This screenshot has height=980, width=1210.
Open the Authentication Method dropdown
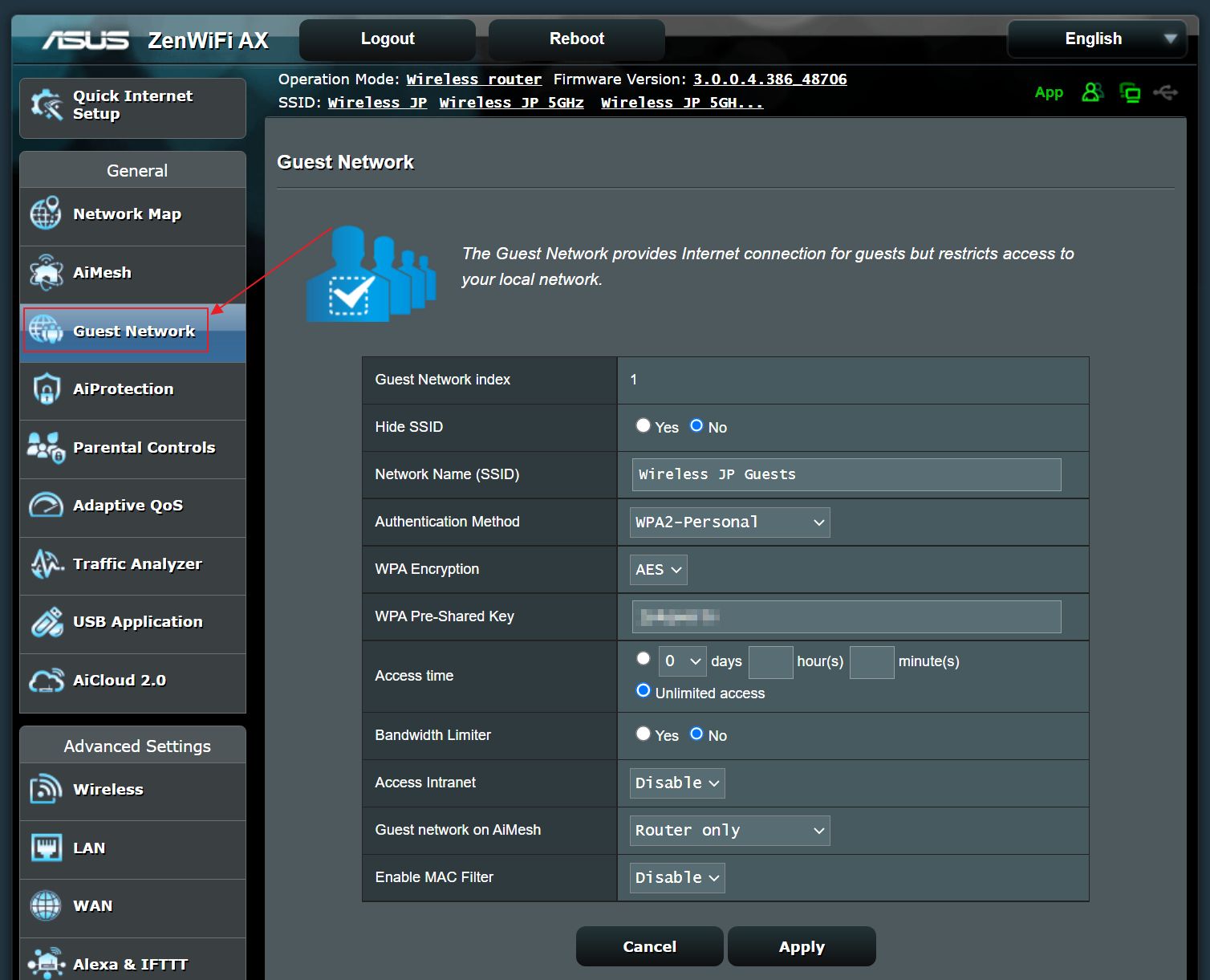coord(729,523)
